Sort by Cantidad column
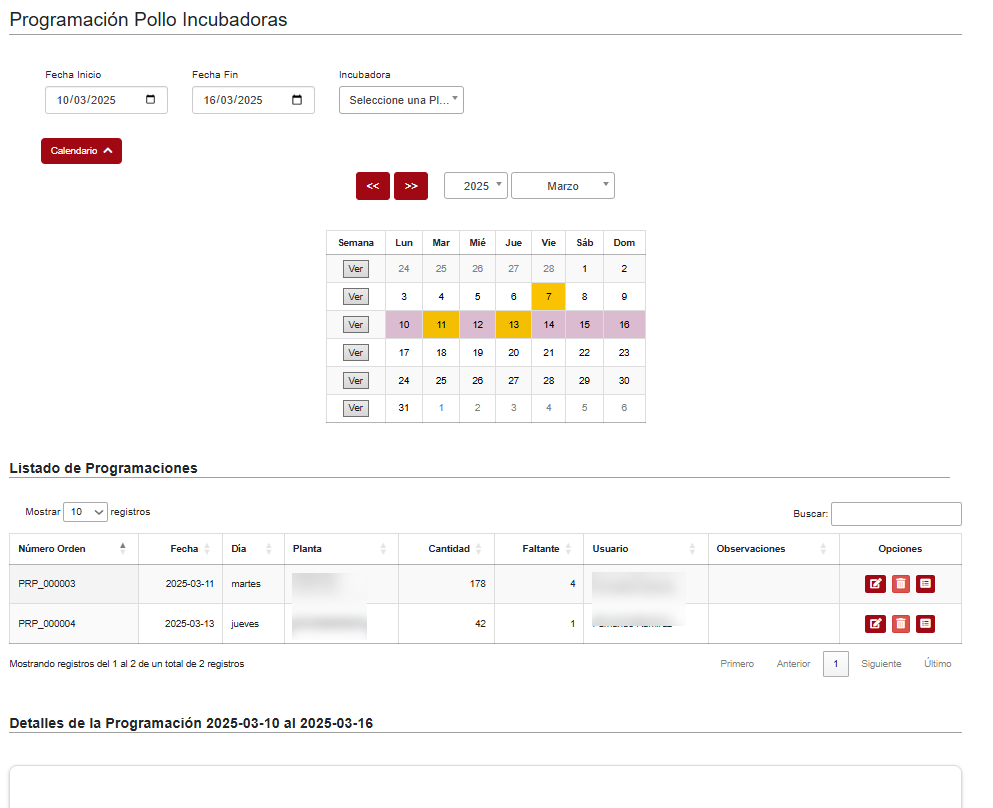This screenshot has width=993, height=808. (446, 548)
